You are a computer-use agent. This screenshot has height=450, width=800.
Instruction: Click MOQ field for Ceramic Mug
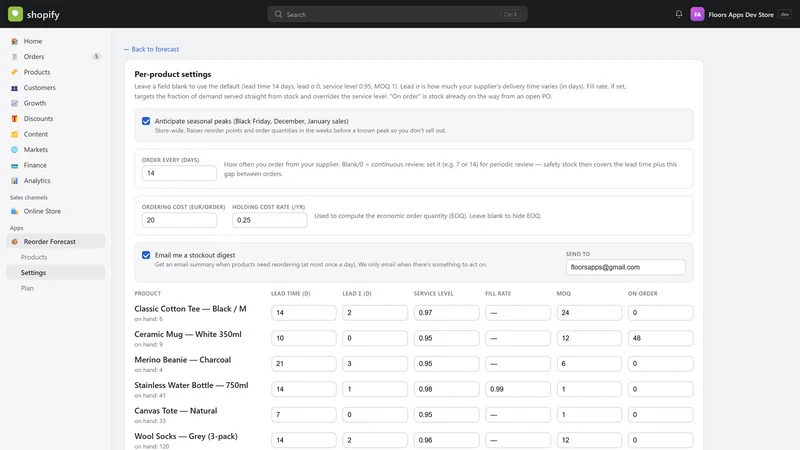589,338
